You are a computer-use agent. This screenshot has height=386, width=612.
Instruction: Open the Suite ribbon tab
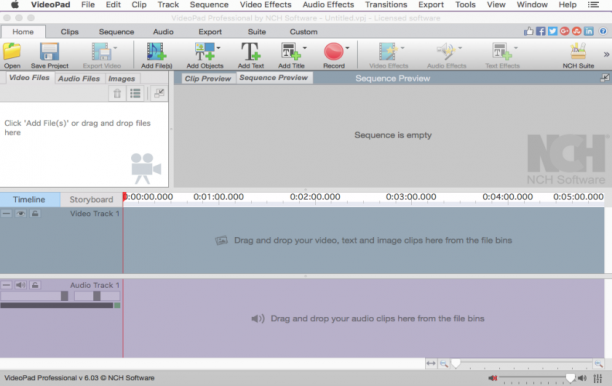256,32
